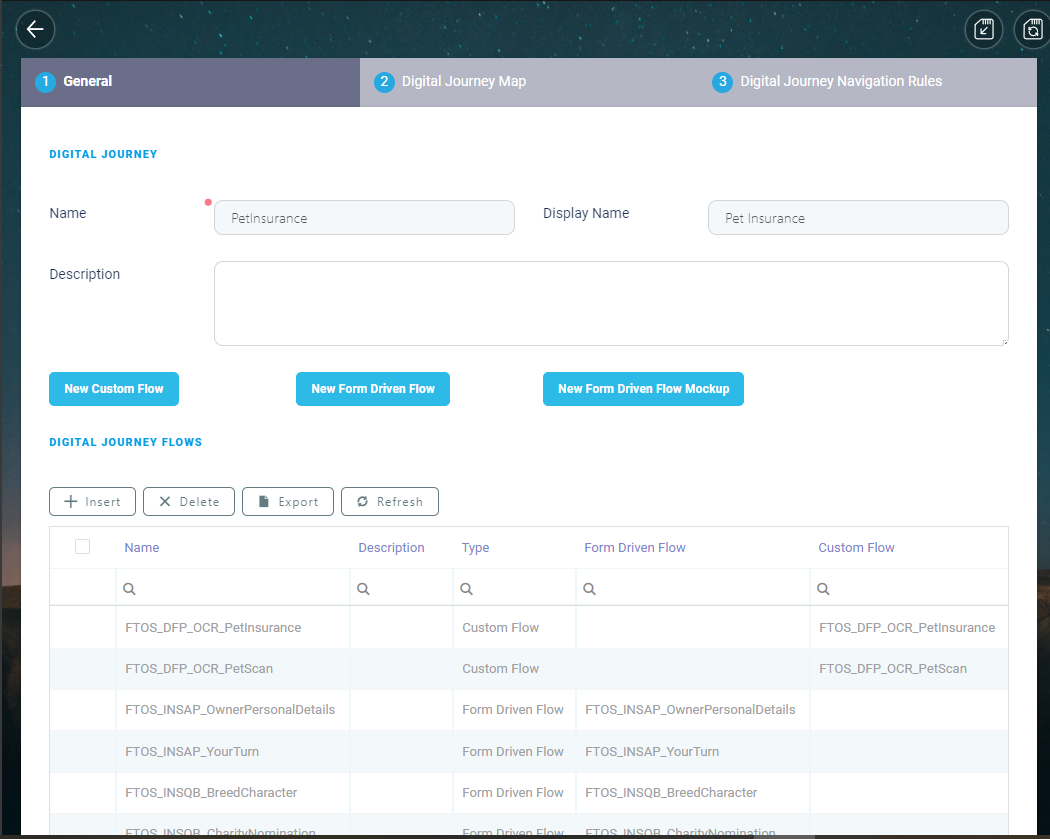Focus the Description text area

(x=610, y=303)
